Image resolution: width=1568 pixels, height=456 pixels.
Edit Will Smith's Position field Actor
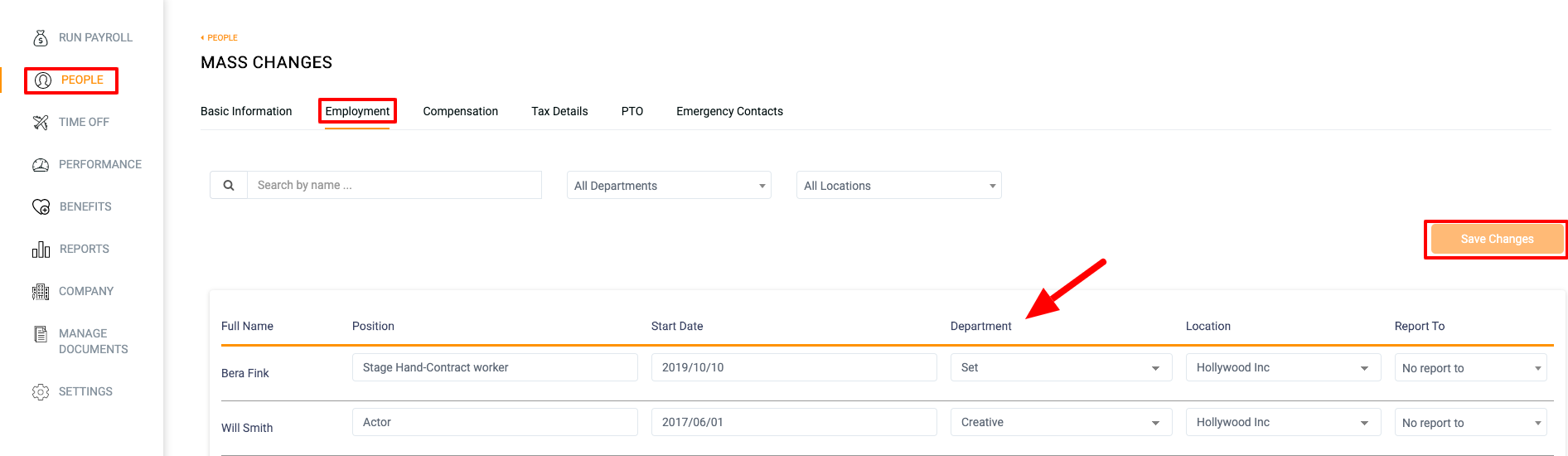(x=495, y=422)
